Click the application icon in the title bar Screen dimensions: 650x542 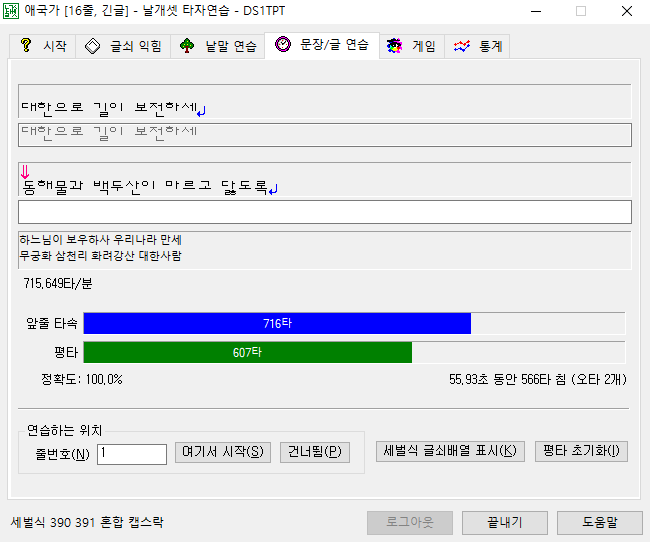point(11,11)
